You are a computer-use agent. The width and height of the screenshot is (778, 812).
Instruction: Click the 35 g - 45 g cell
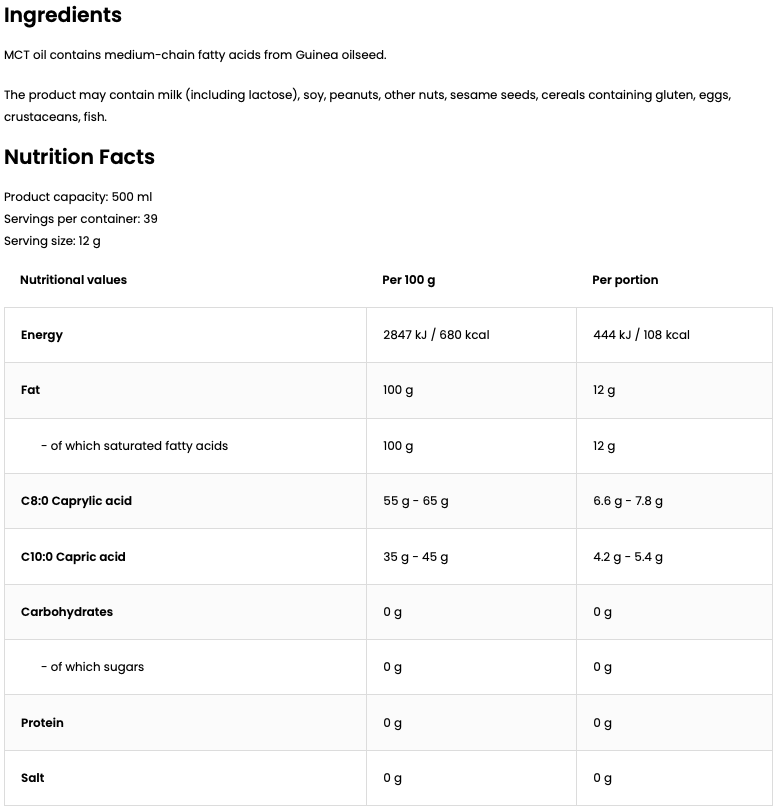415,557
